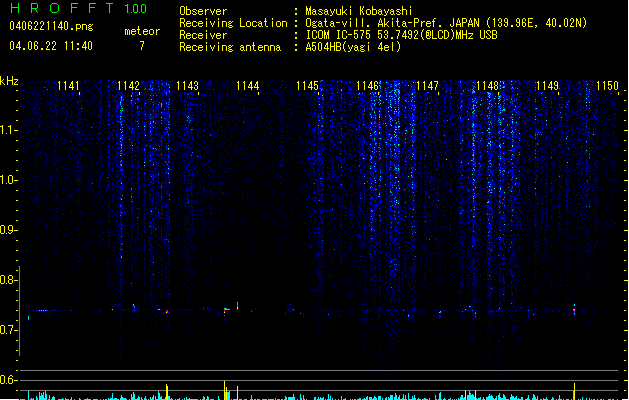Click the HROFFT 1.0.0 title text
629x400 pixels.
(79, 8)
